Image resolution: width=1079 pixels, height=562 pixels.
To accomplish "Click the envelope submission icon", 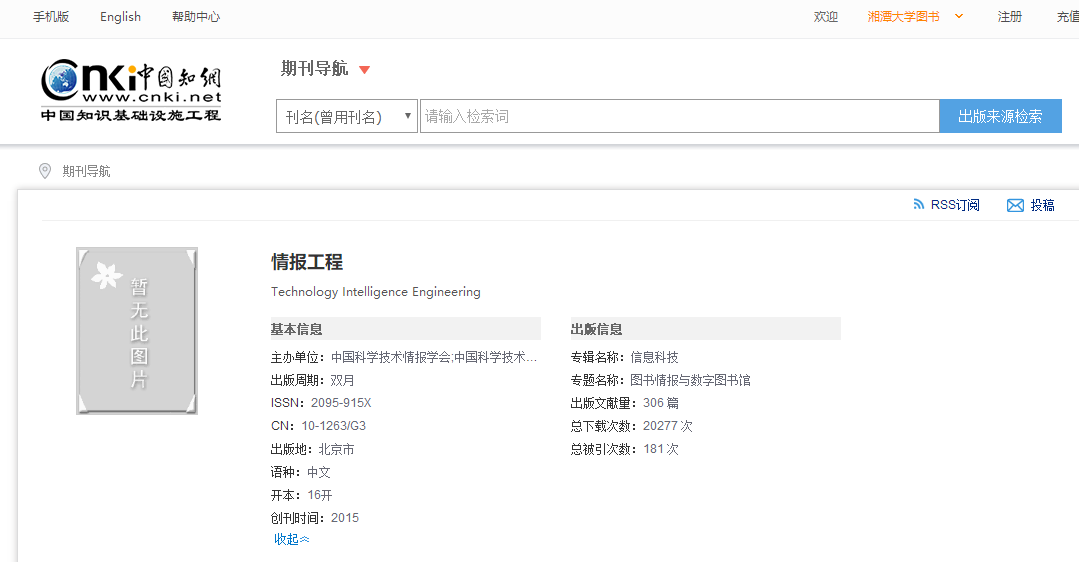I will pos(1015,205).
